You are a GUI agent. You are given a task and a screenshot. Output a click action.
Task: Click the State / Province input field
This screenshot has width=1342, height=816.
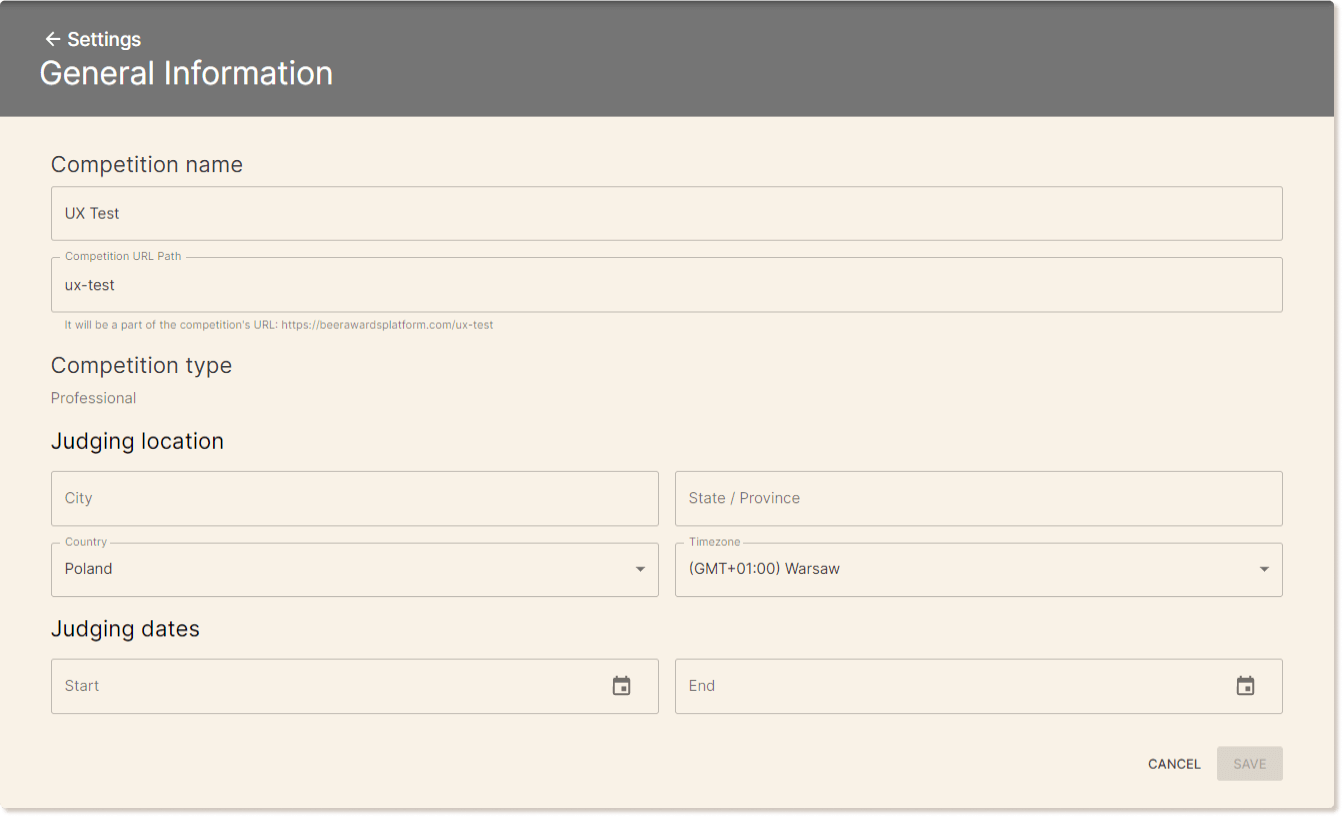978,498
